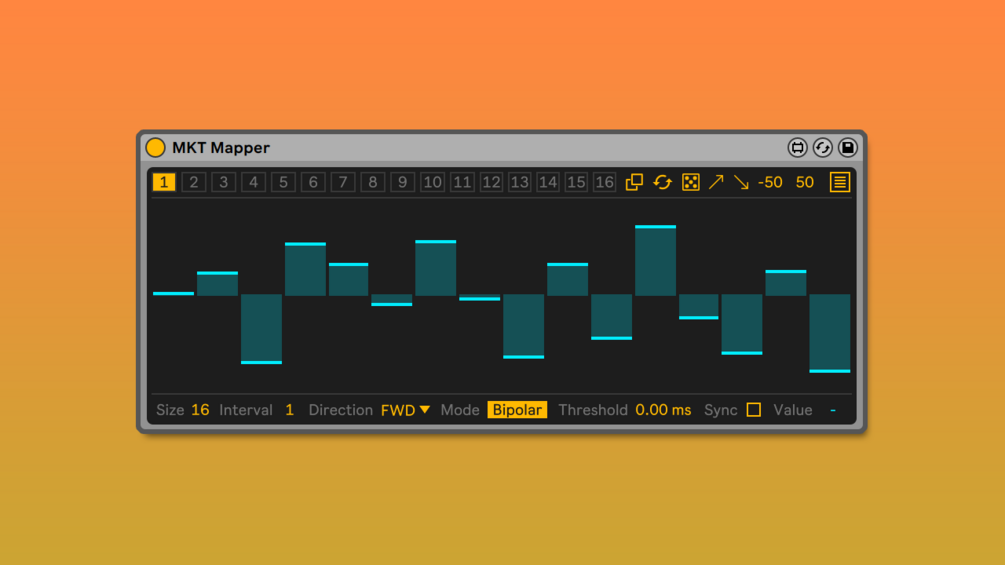Click step 2 bar in sequencer
Viewport: 1005px width, 565px height.
tap(217, 284)
